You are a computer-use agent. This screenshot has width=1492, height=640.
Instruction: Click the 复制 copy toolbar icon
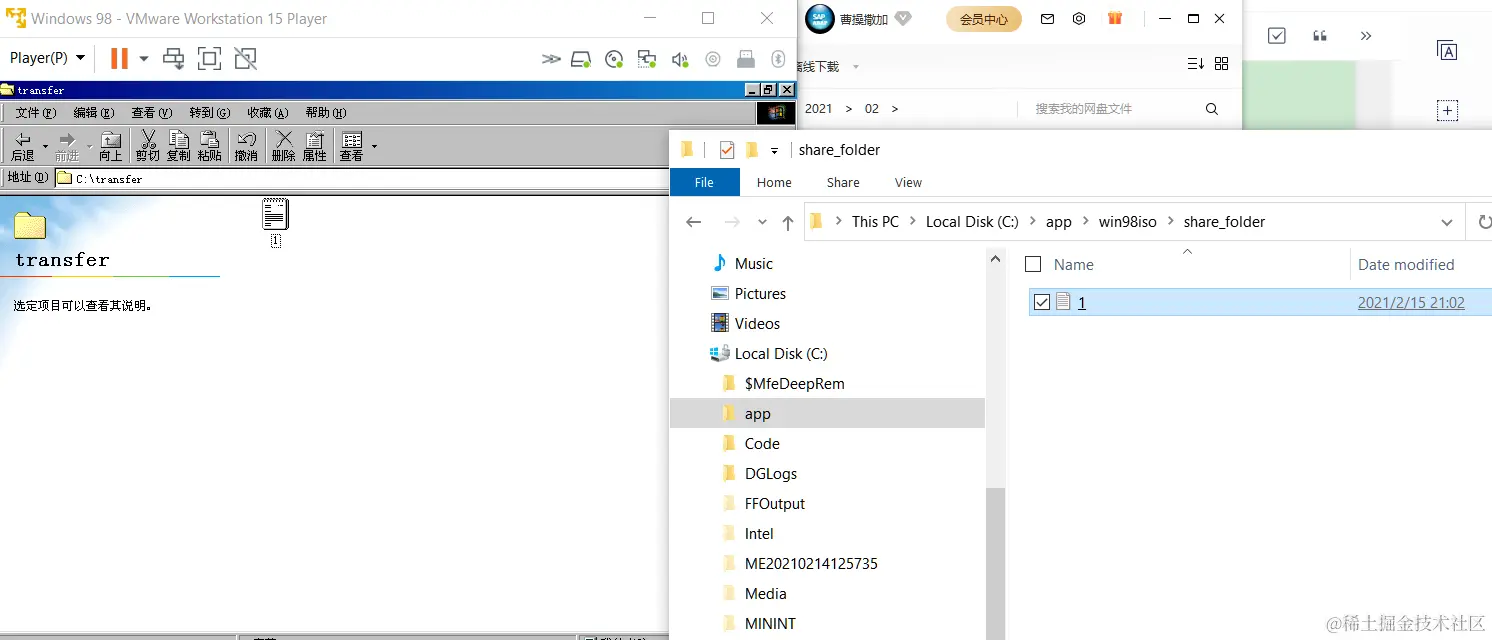pyautogui.click(x=178, y=146)
